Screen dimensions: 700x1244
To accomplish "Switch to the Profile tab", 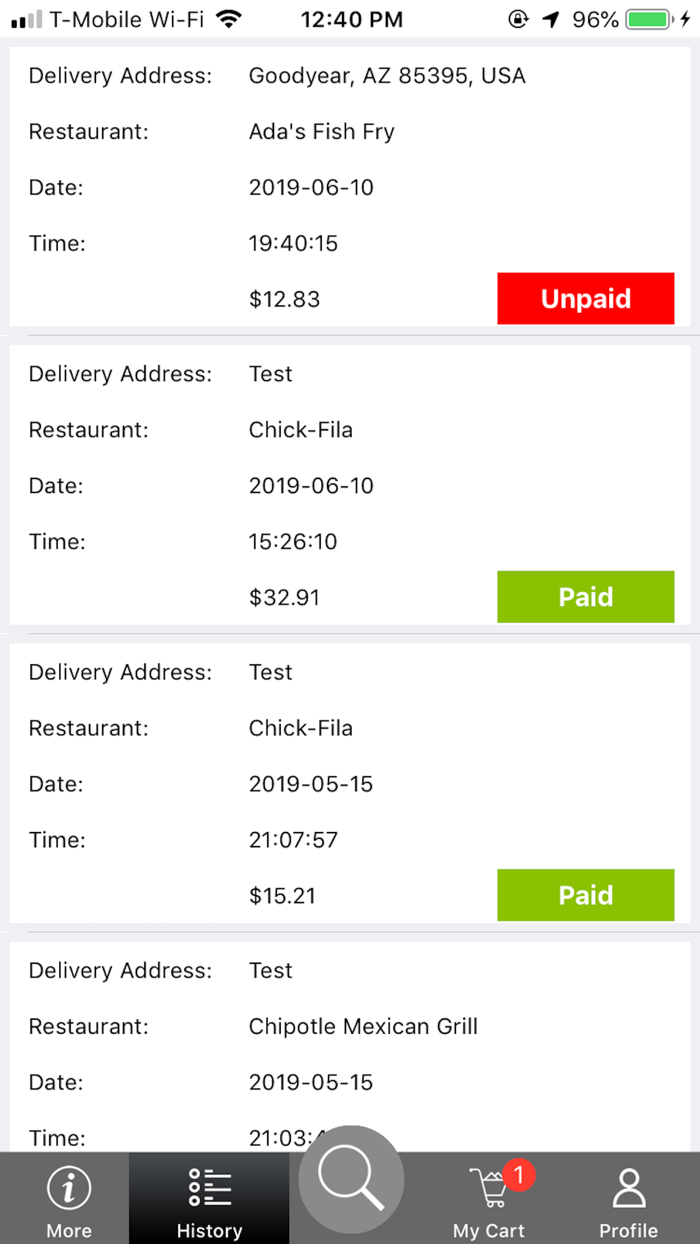I will (x=628, y=1198).
